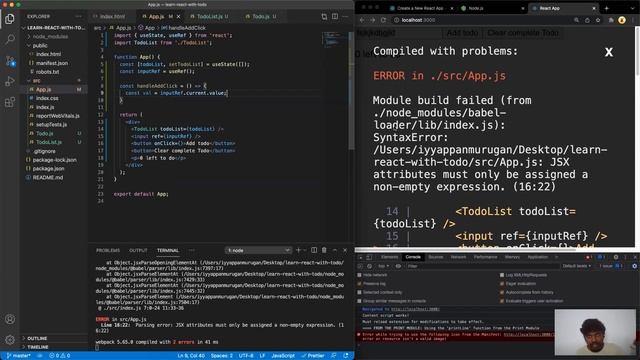Toggle Autocomplete from history checkbox

502,292
